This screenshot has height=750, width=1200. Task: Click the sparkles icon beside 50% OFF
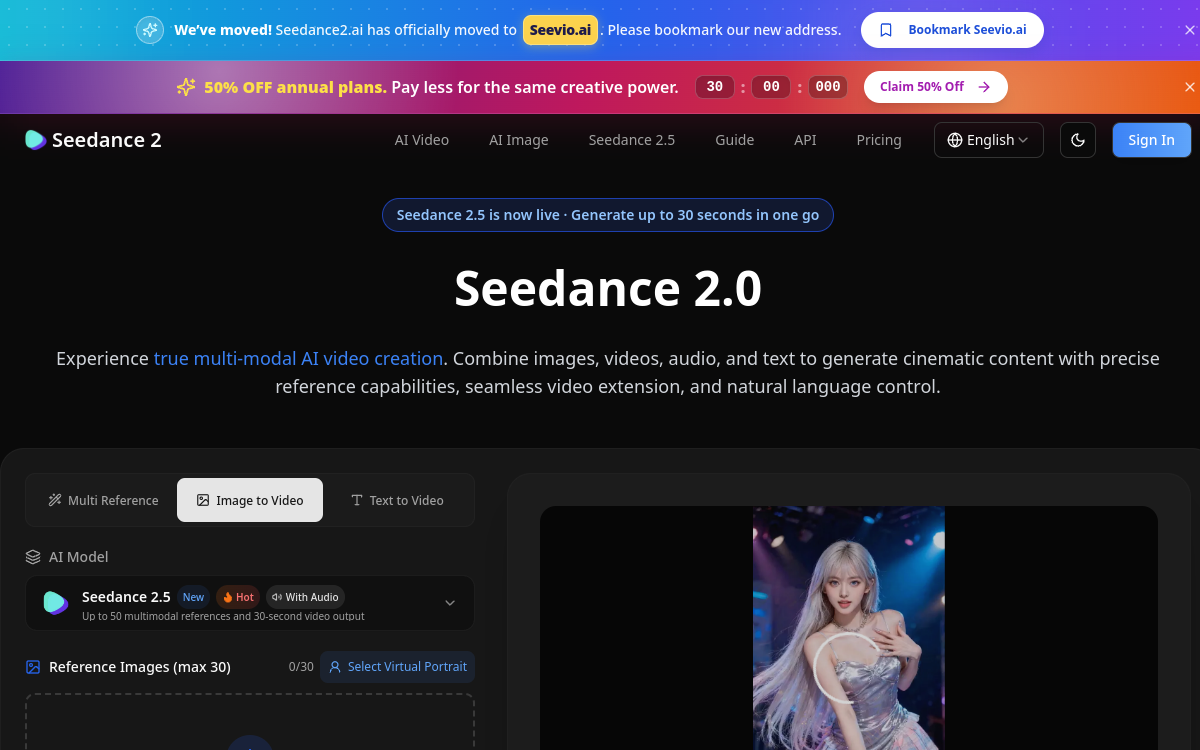click(x=186, y=87)
